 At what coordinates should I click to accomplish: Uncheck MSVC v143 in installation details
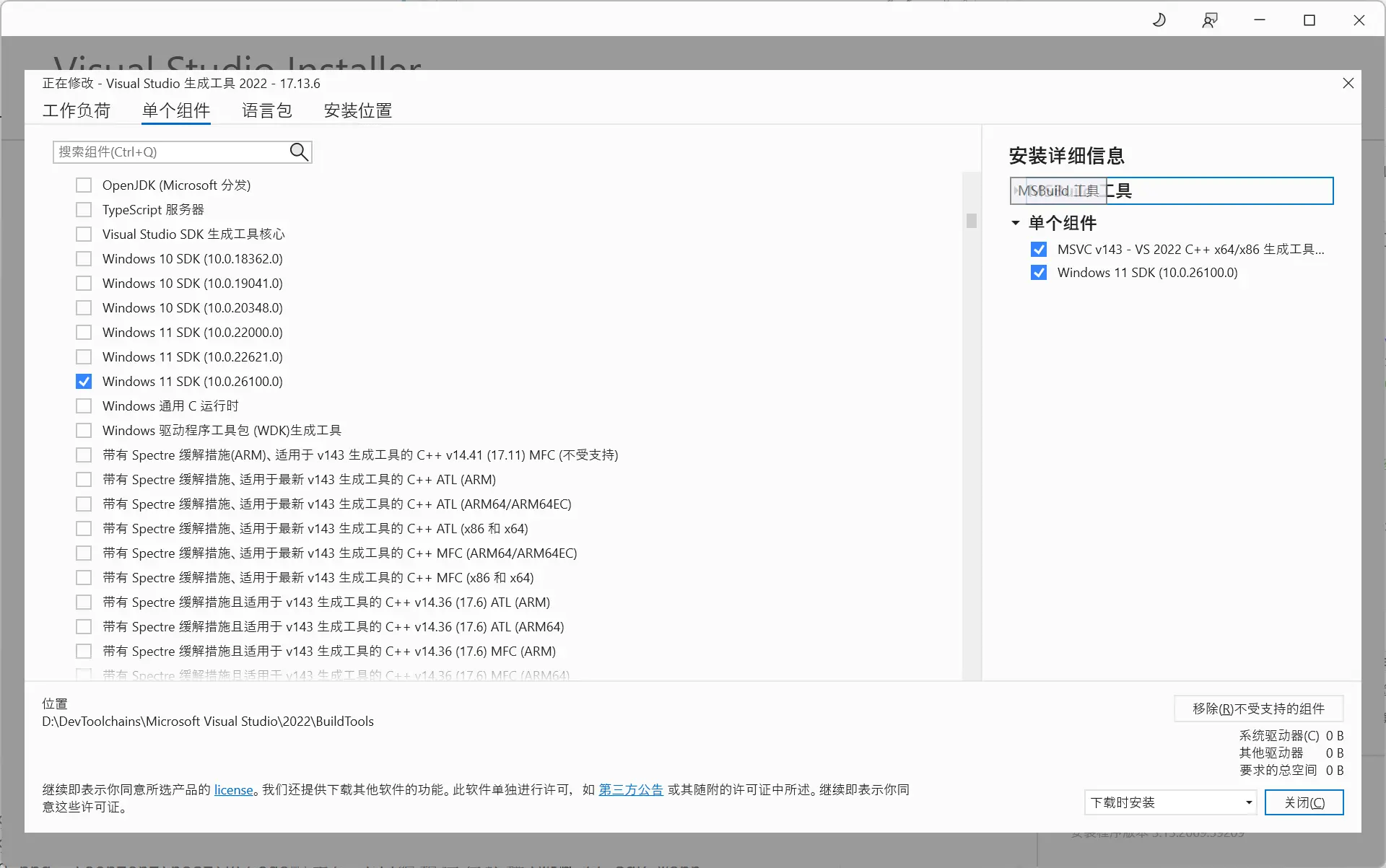[x=1039, y=250]
